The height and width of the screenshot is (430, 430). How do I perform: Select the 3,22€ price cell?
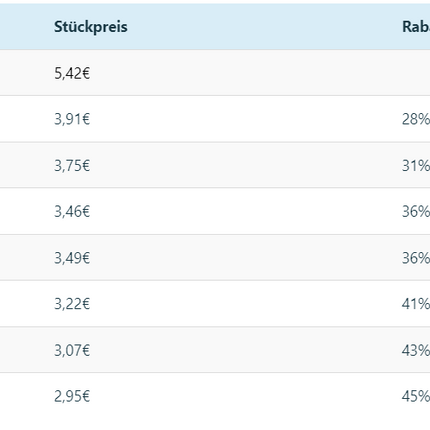[x=72, y=304]
